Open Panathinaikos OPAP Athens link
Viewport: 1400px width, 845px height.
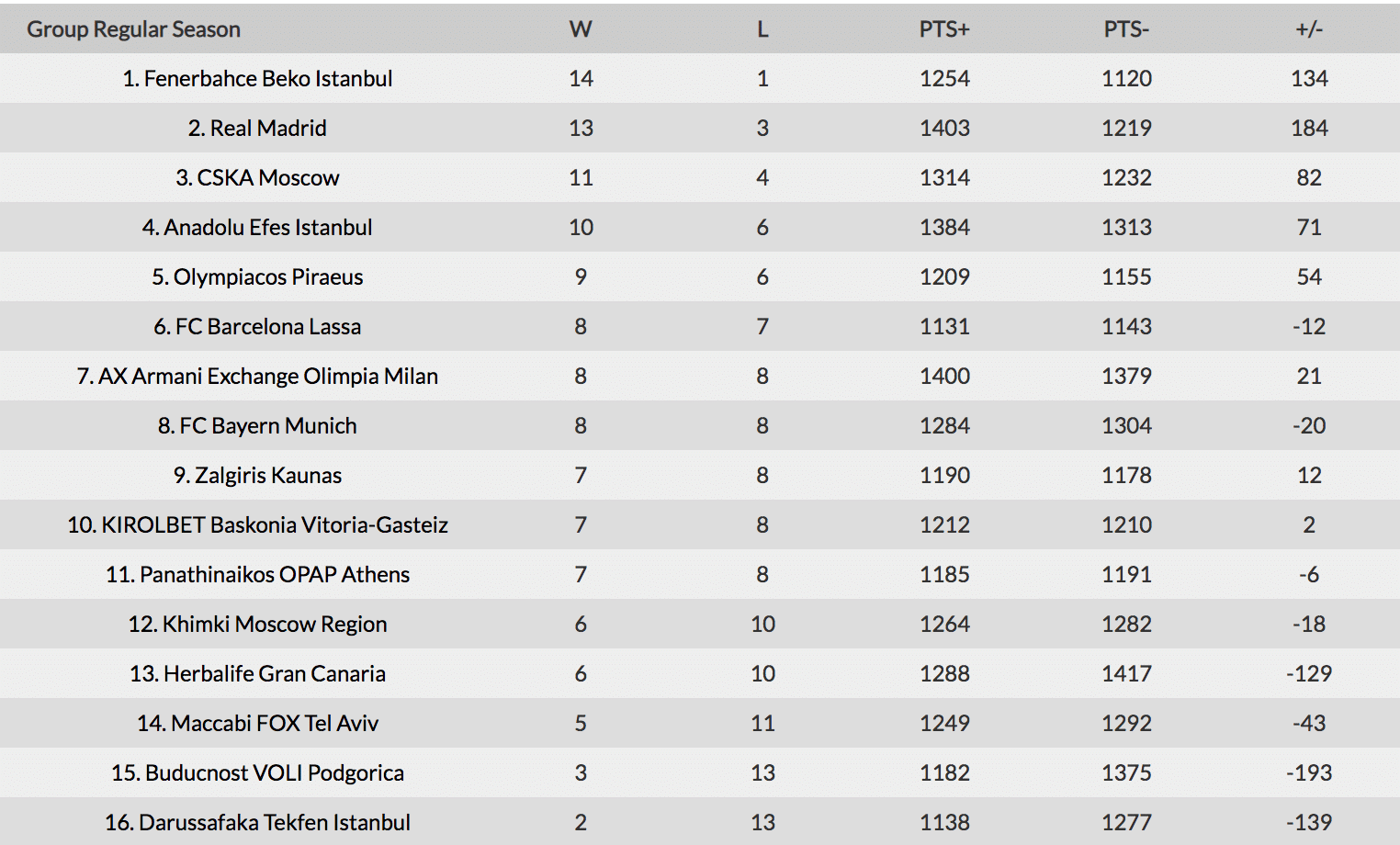257,575
